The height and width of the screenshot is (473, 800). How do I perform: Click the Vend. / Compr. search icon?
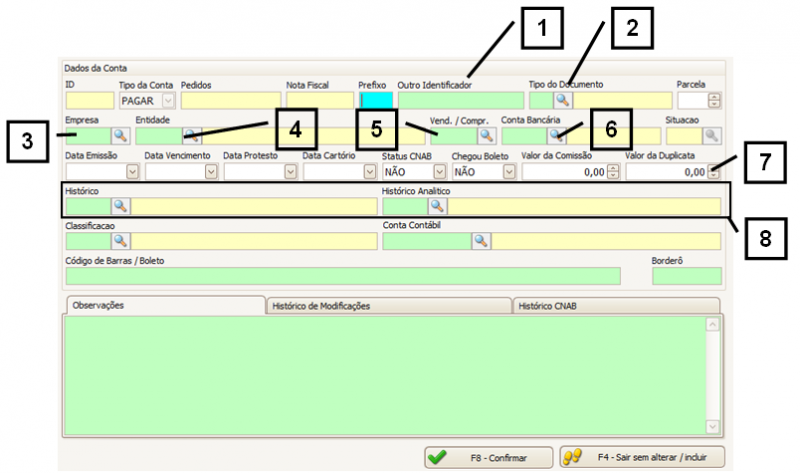tap(486, 136)
